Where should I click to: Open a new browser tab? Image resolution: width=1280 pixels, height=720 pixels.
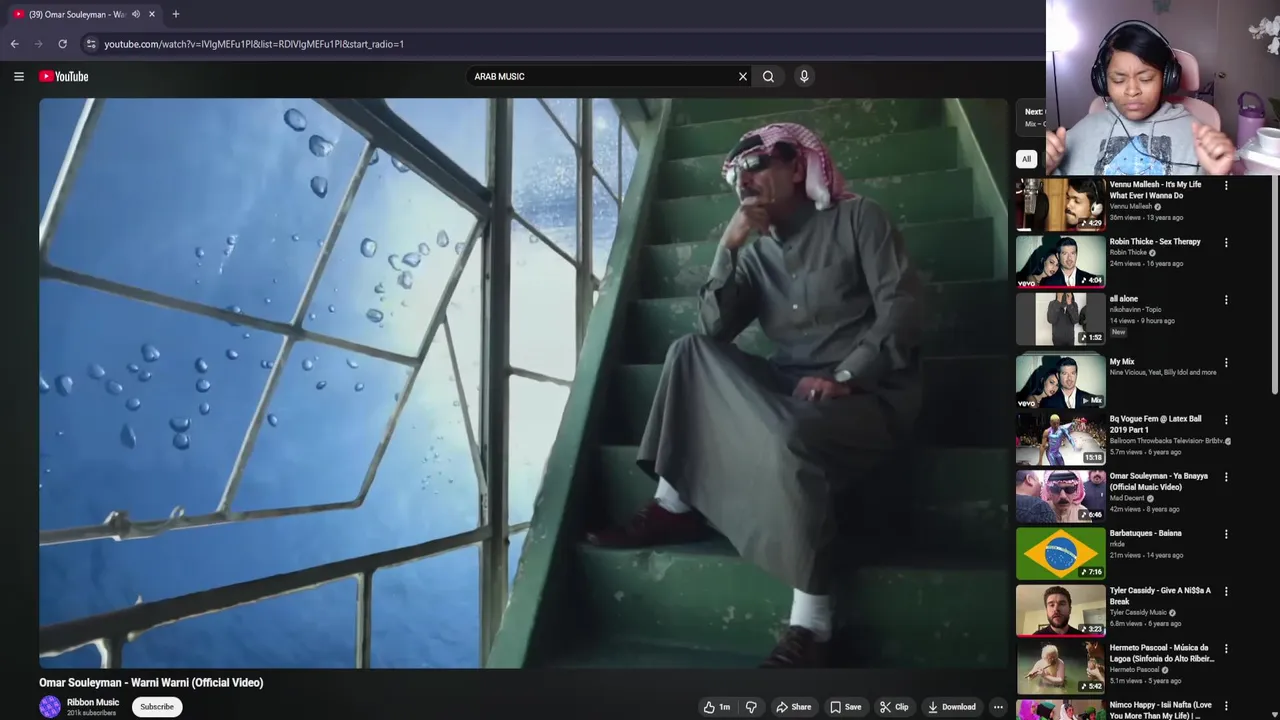[176, 14]
